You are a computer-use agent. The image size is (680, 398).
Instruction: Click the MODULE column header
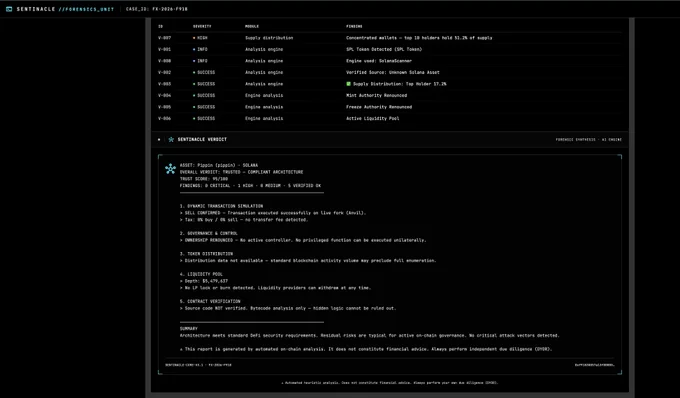coord(252,26)
